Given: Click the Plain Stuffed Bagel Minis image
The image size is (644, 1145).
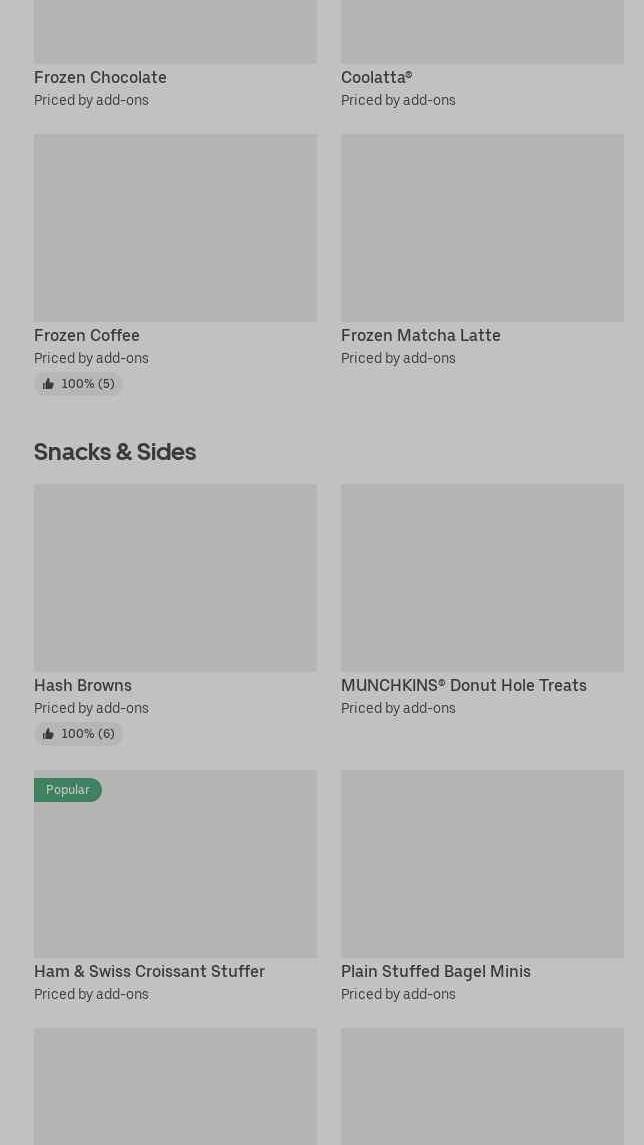Looking at the screenshot, I should [482, 864].
